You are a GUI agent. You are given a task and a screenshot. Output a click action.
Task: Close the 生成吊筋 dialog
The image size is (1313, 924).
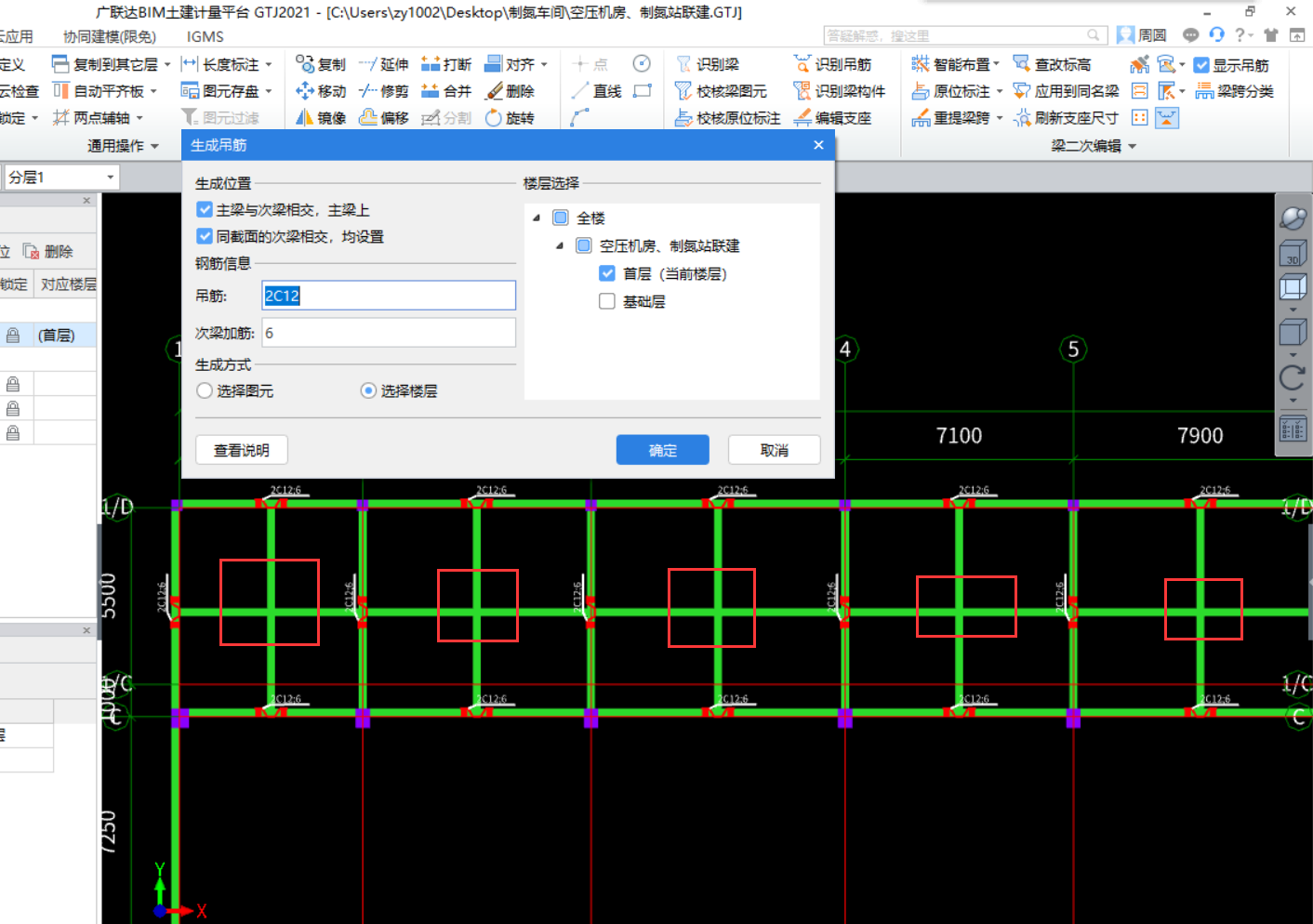pyautogui.click(x=818, y=145)
